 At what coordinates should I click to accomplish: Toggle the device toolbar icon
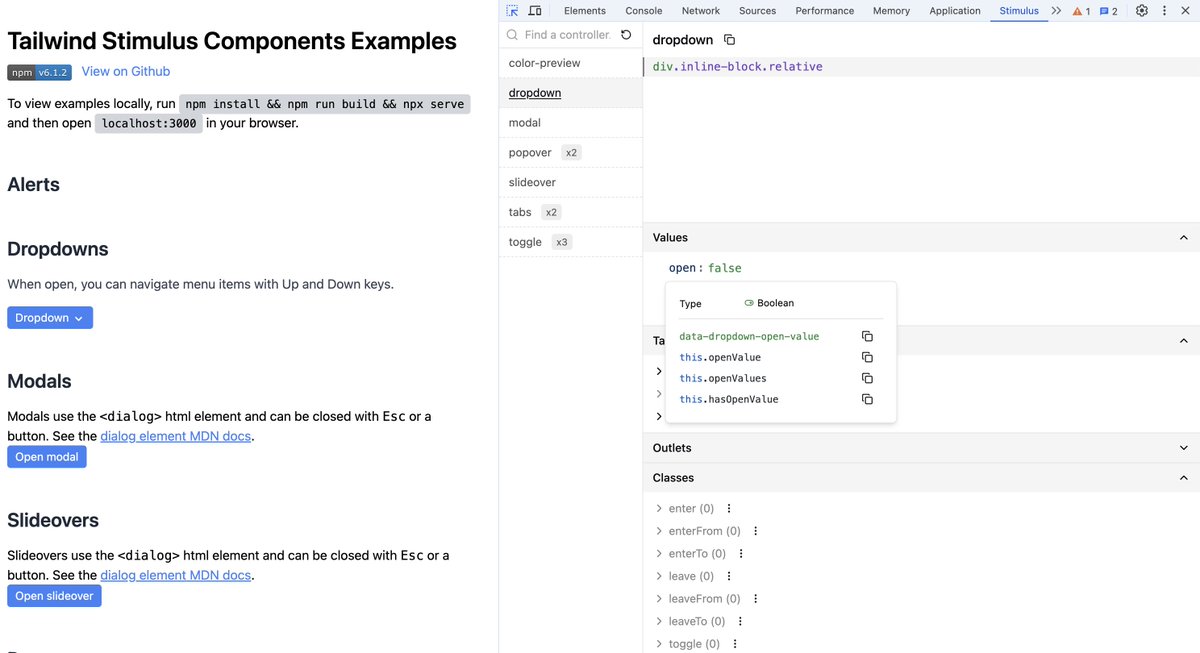tap(535, 11)
